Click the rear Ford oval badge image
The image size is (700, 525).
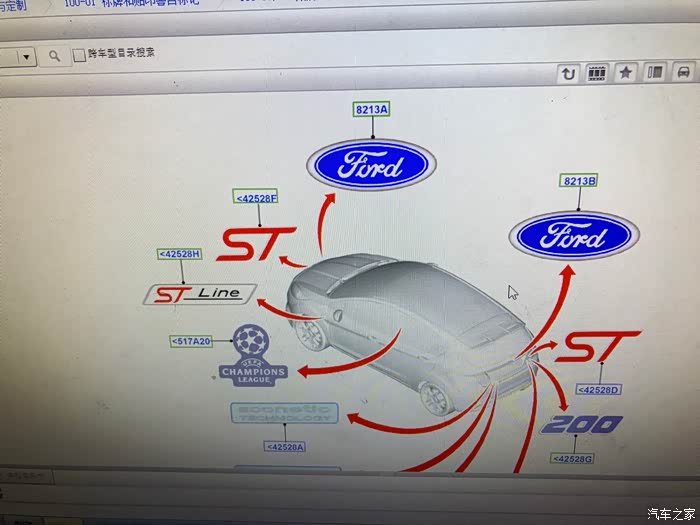click(574, 235)
